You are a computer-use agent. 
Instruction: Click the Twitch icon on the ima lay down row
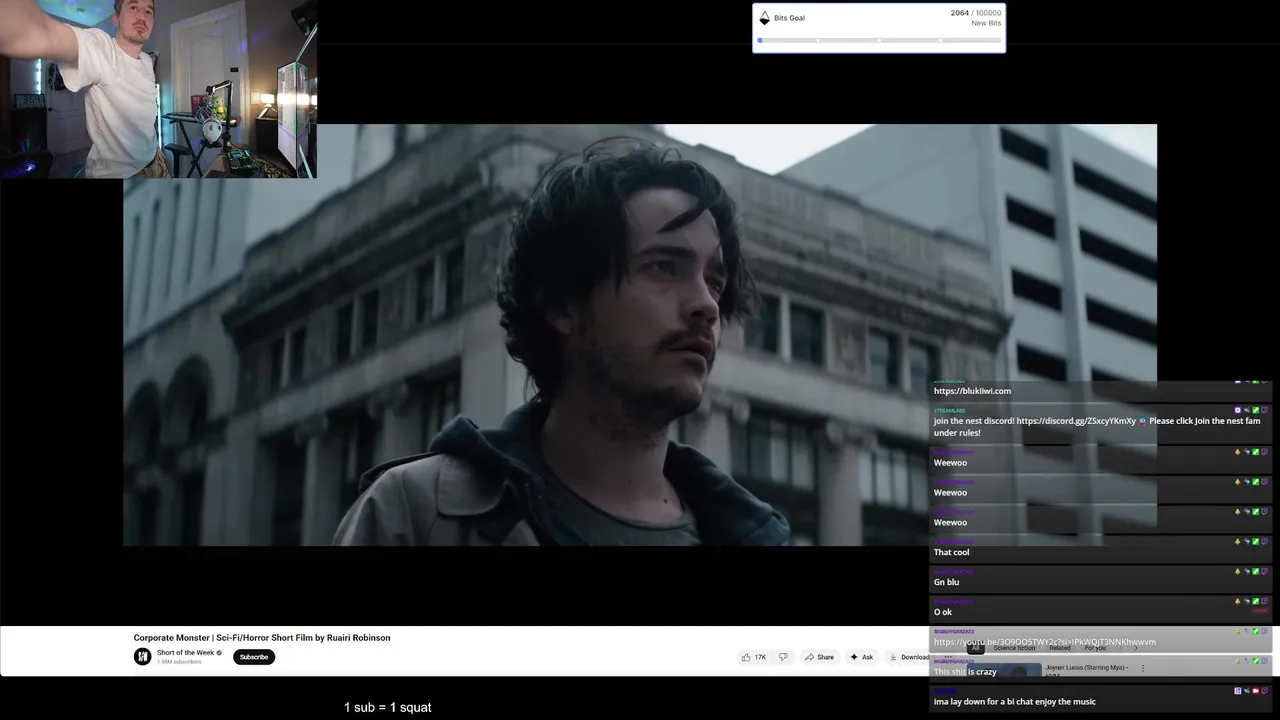click(x=1265, y=691)
